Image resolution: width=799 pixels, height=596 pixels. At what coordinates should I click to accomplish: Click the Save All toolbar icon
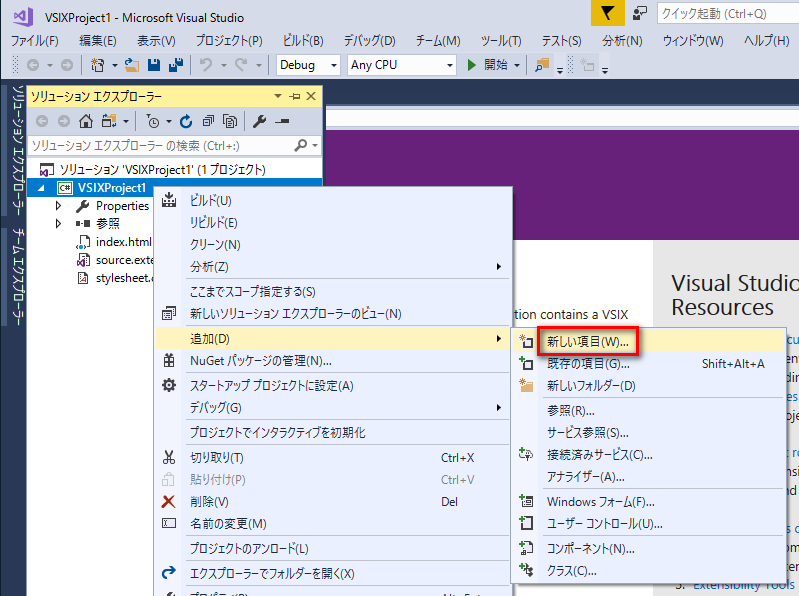click(176, 65)
